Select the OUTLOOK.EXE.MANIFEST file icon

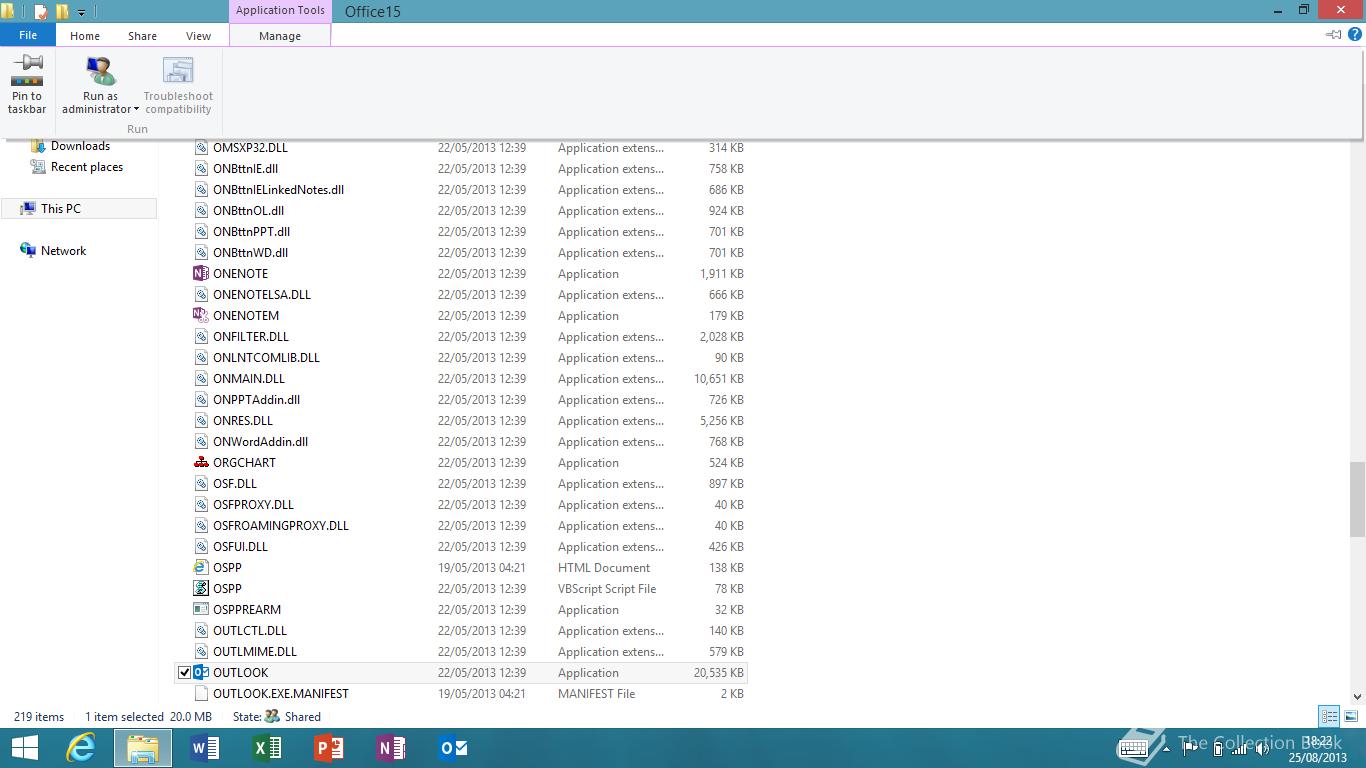(200, 693)
